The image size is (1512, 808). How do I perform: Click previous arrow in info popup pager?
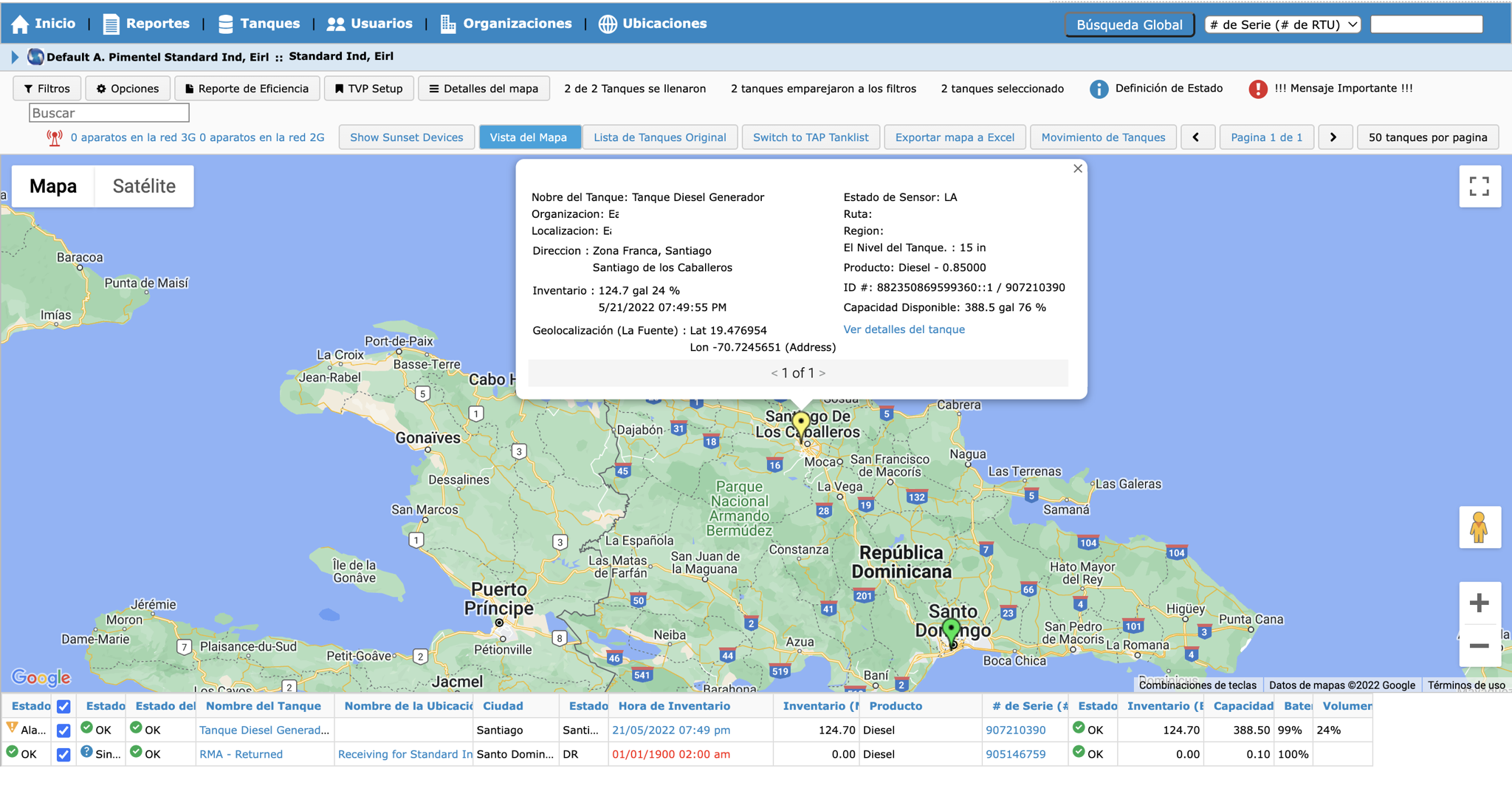(774, 374)
